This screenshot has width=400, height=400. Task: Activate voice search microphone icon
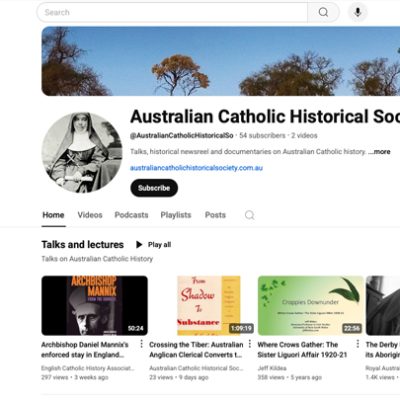coord(358,12)
